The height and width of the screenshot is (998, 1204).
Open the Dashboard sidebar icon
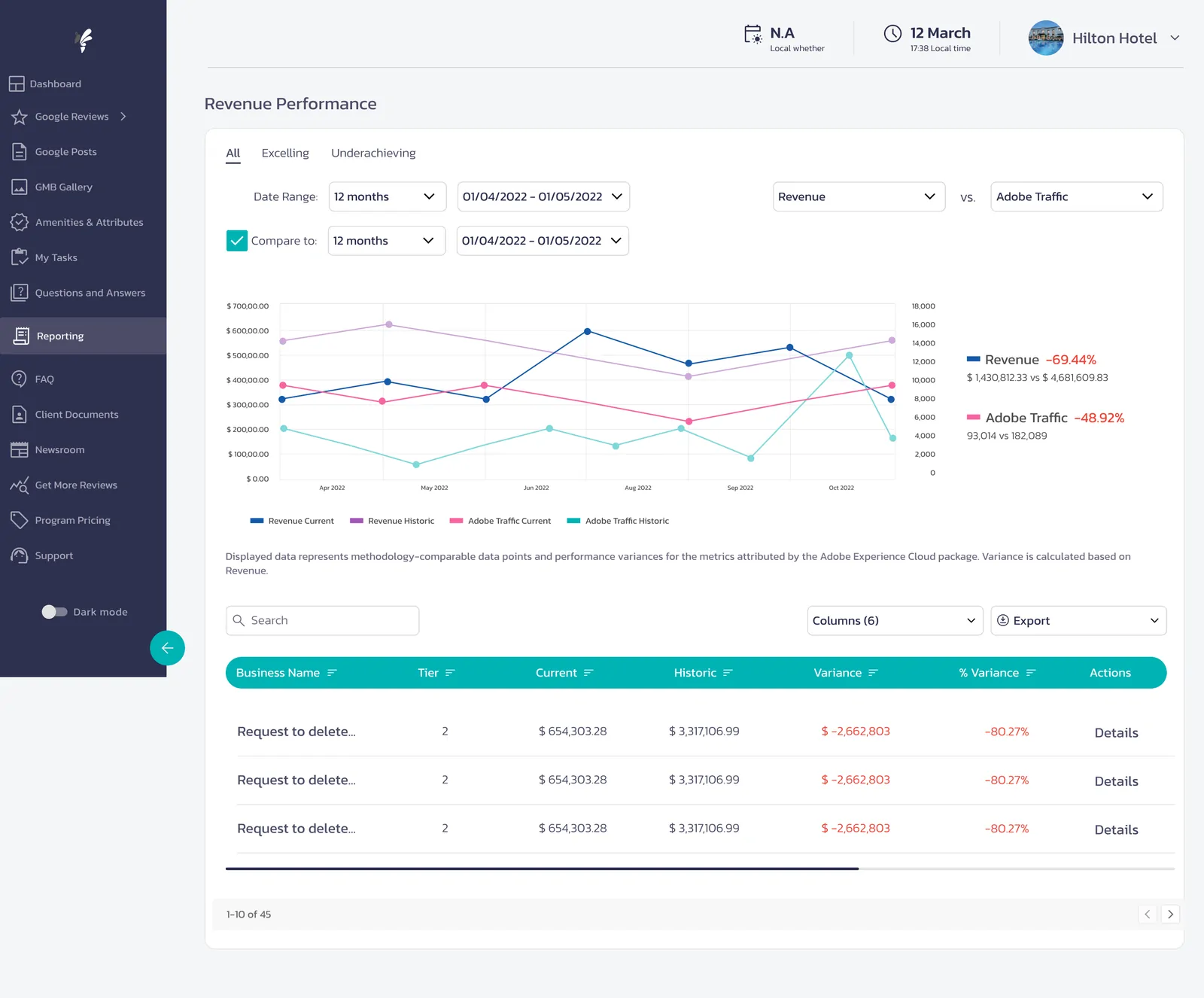point(17,84)
